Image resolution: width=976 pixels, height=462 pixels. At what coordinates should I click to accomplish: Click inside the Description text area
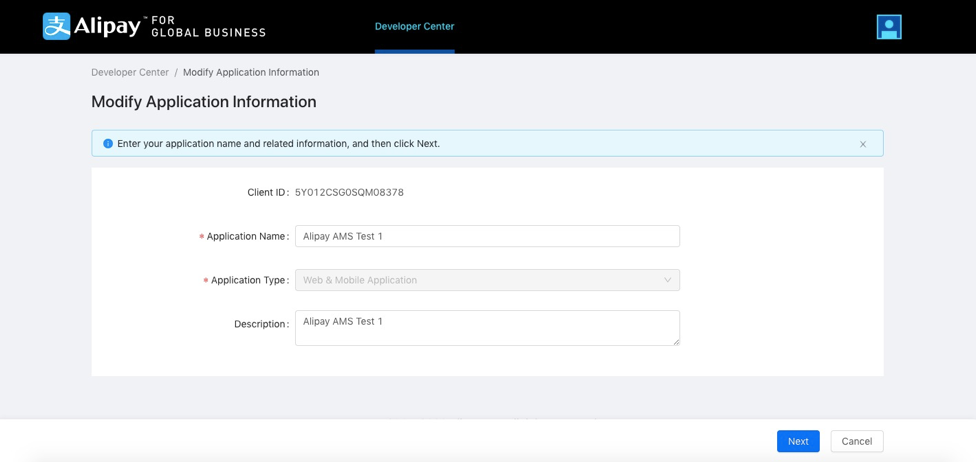click(487, 328)
